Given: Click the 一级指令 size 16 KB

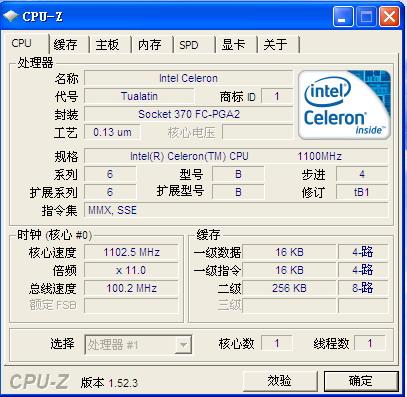Looking at the screenshot, I should point(289,270).
